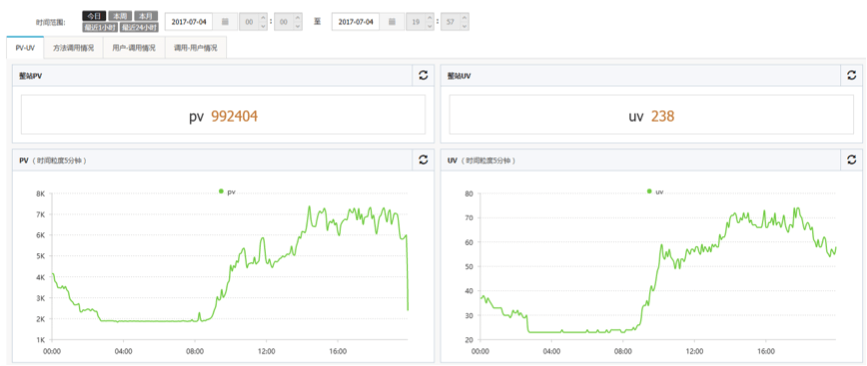The image size is (867, 366).
Task: Select the 本周 time range button
Action: (119, 16)
